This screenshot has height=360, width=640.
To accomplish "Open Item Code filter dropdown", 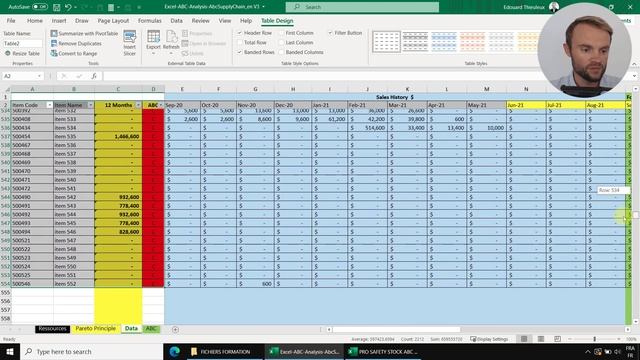I will pyautogui.click(x=49, y=105).
